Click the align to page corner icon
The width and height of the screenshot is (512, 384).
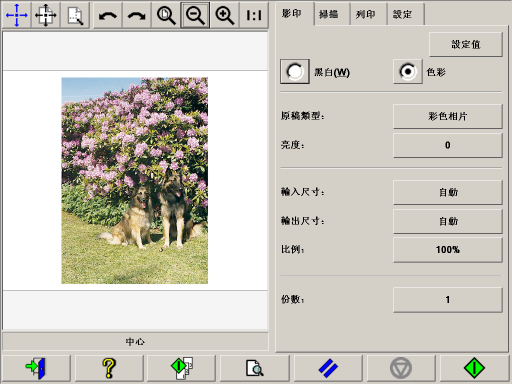click(75, 15)
